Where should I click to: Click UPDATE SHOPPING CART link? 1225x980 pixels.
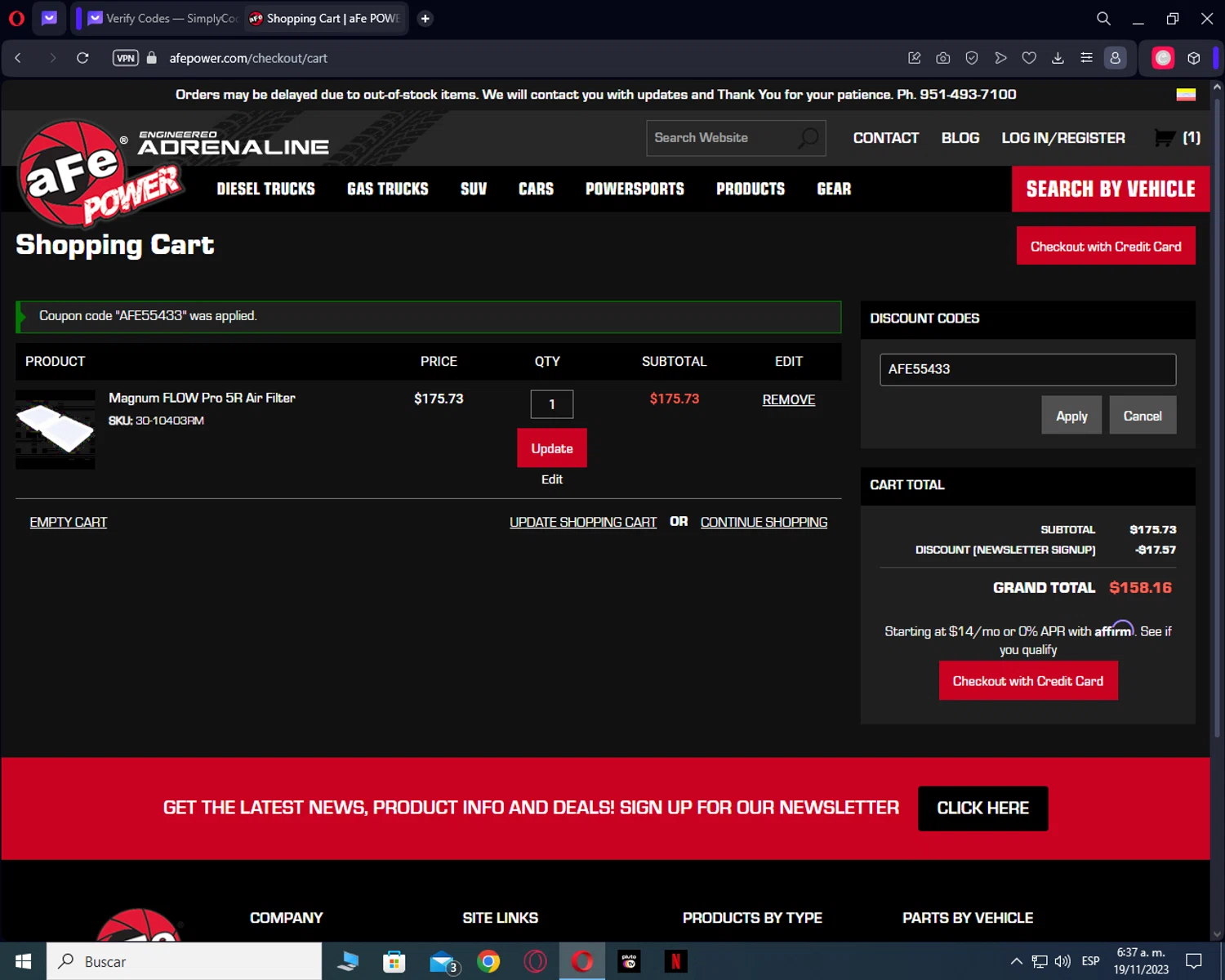[x=583, y=522]
